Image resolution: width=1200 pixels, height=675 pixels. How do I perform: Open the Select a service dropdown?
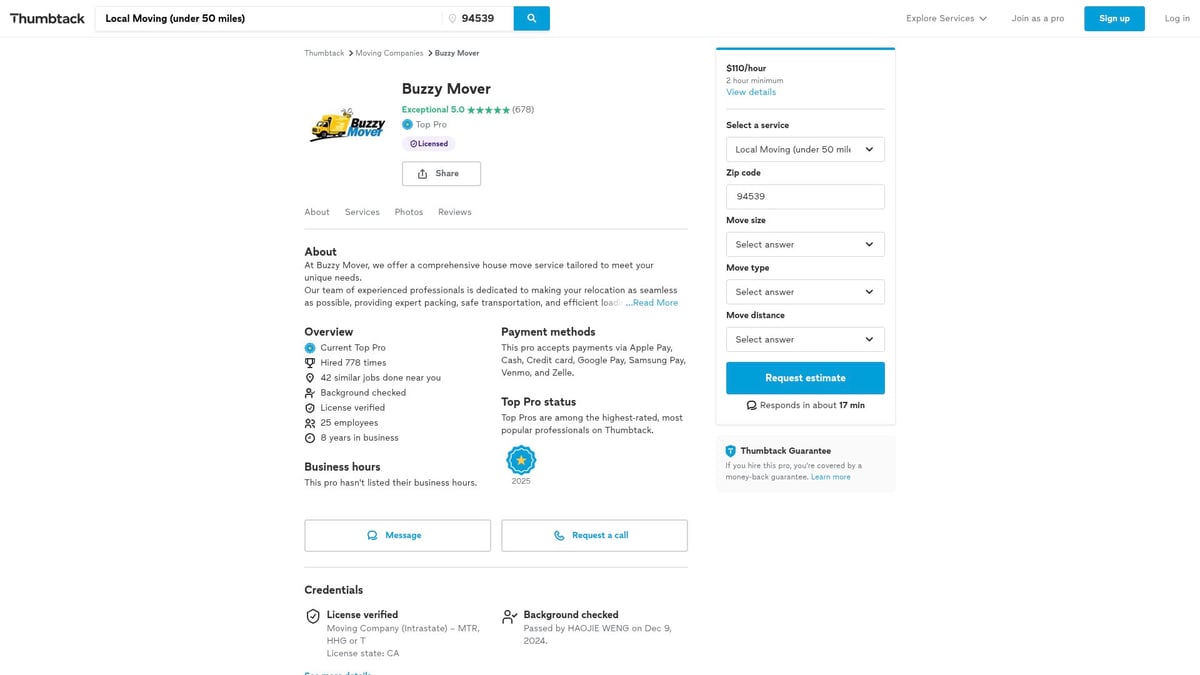tap(805, 150)
